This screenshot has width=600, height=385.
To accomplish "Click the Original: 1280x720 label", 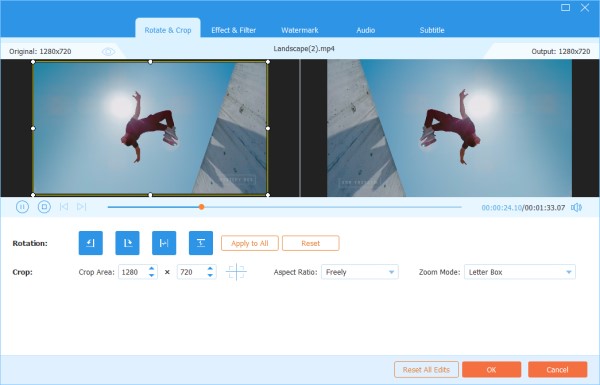I will [40, 52].
